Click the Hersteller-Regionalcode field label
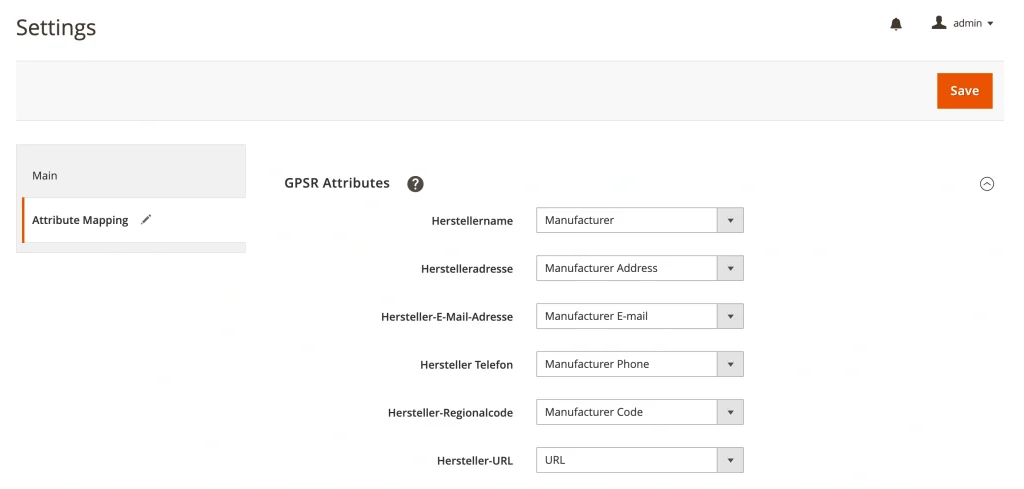This screenshot has width=1024, height=489. (450, 413)
